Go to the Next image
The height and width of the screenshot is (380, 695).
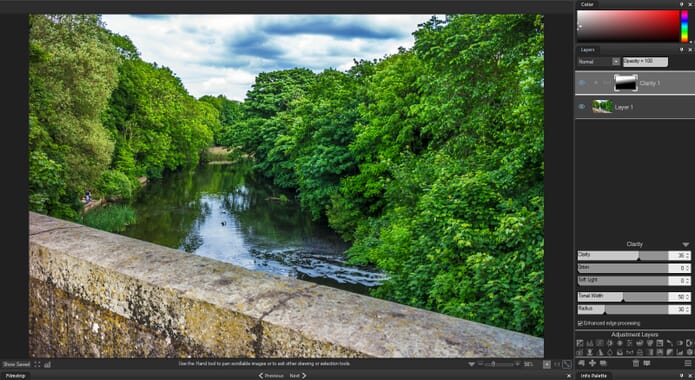coord(298,376)
